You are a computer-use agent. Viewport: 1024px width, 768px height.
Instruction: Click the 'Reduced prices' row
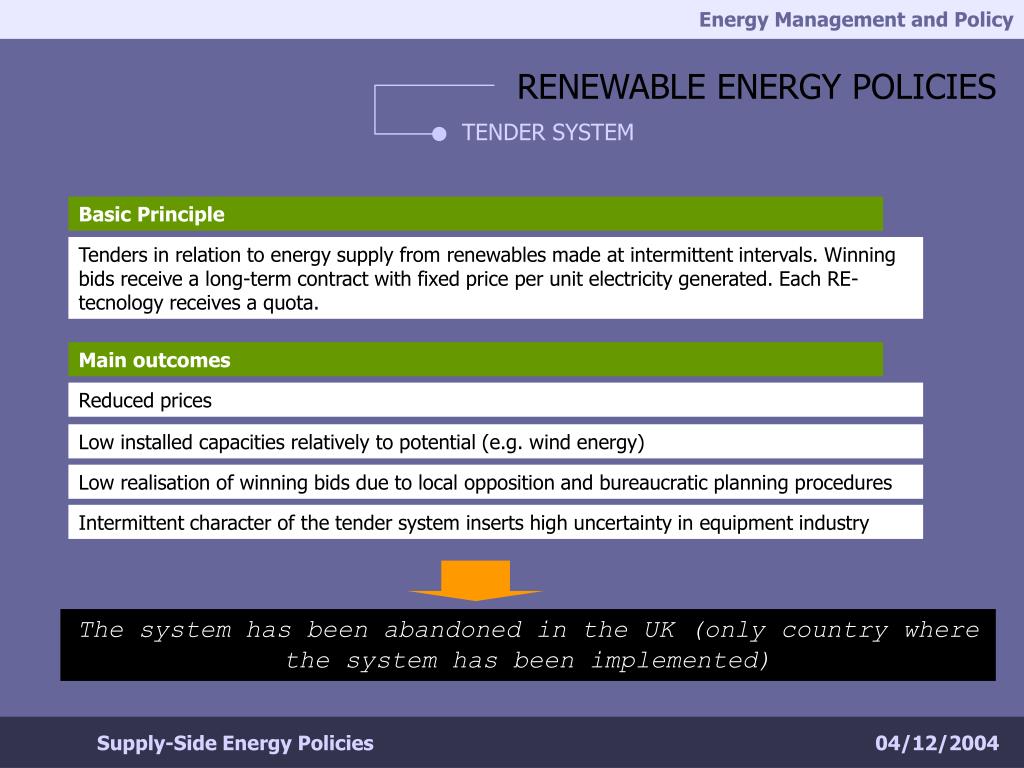tap(496, 400)
